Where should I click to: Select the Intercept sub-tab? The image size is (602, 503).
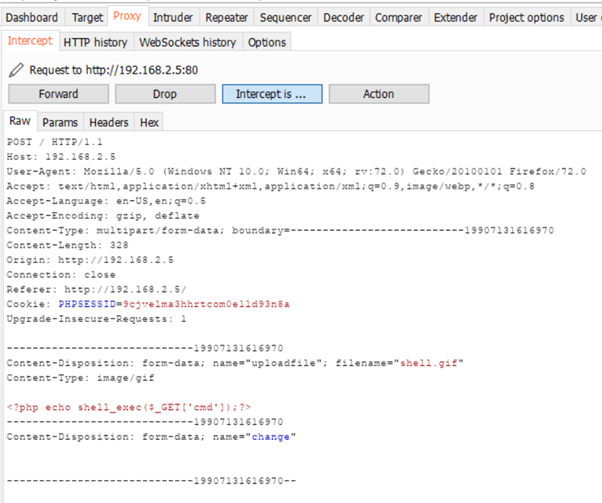pos(30,41)
